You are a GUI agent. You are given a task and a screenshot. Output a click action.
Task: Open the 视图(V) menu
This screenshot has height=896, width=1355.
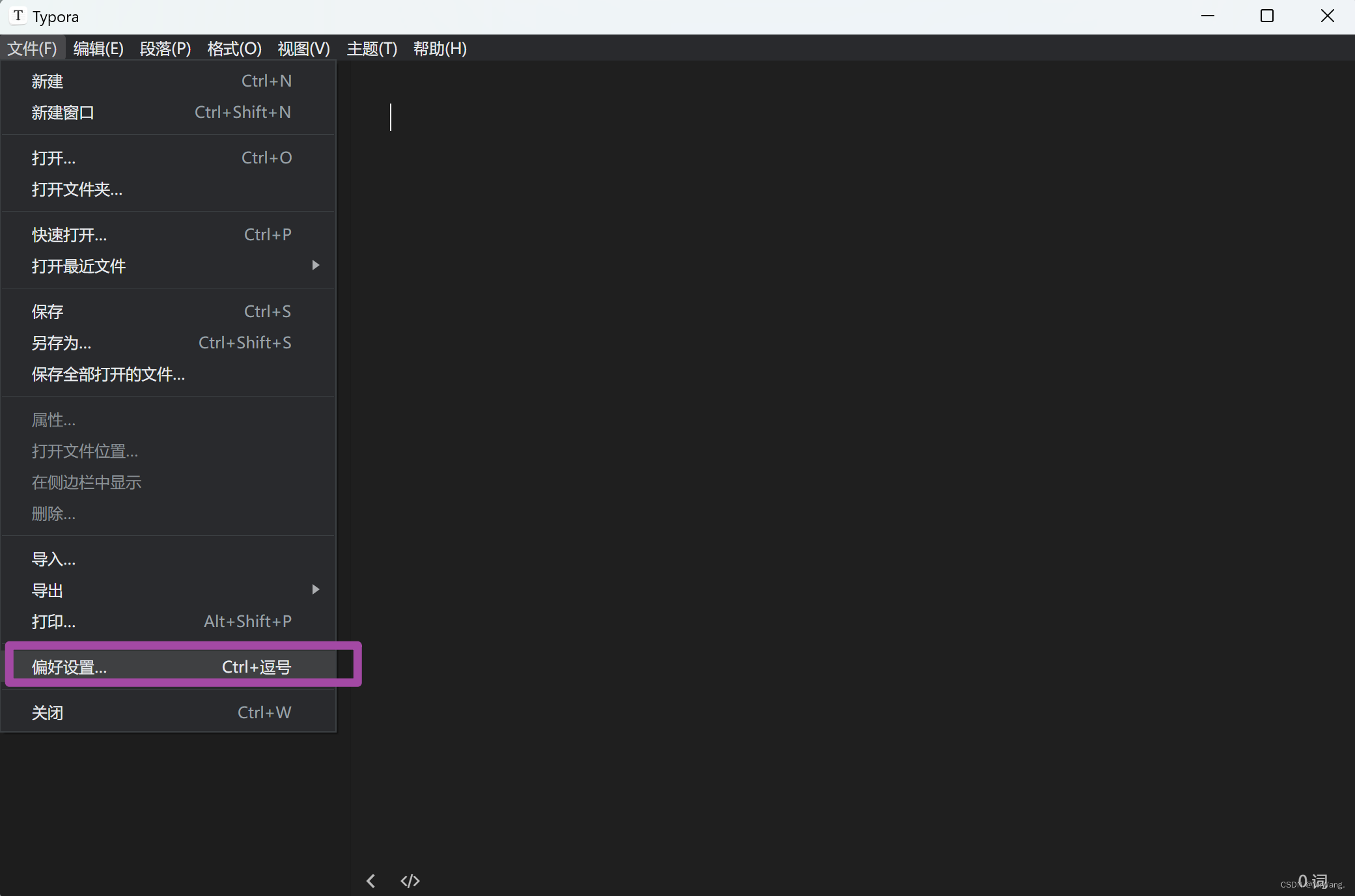pyautogui.click(x=303, y=49)
